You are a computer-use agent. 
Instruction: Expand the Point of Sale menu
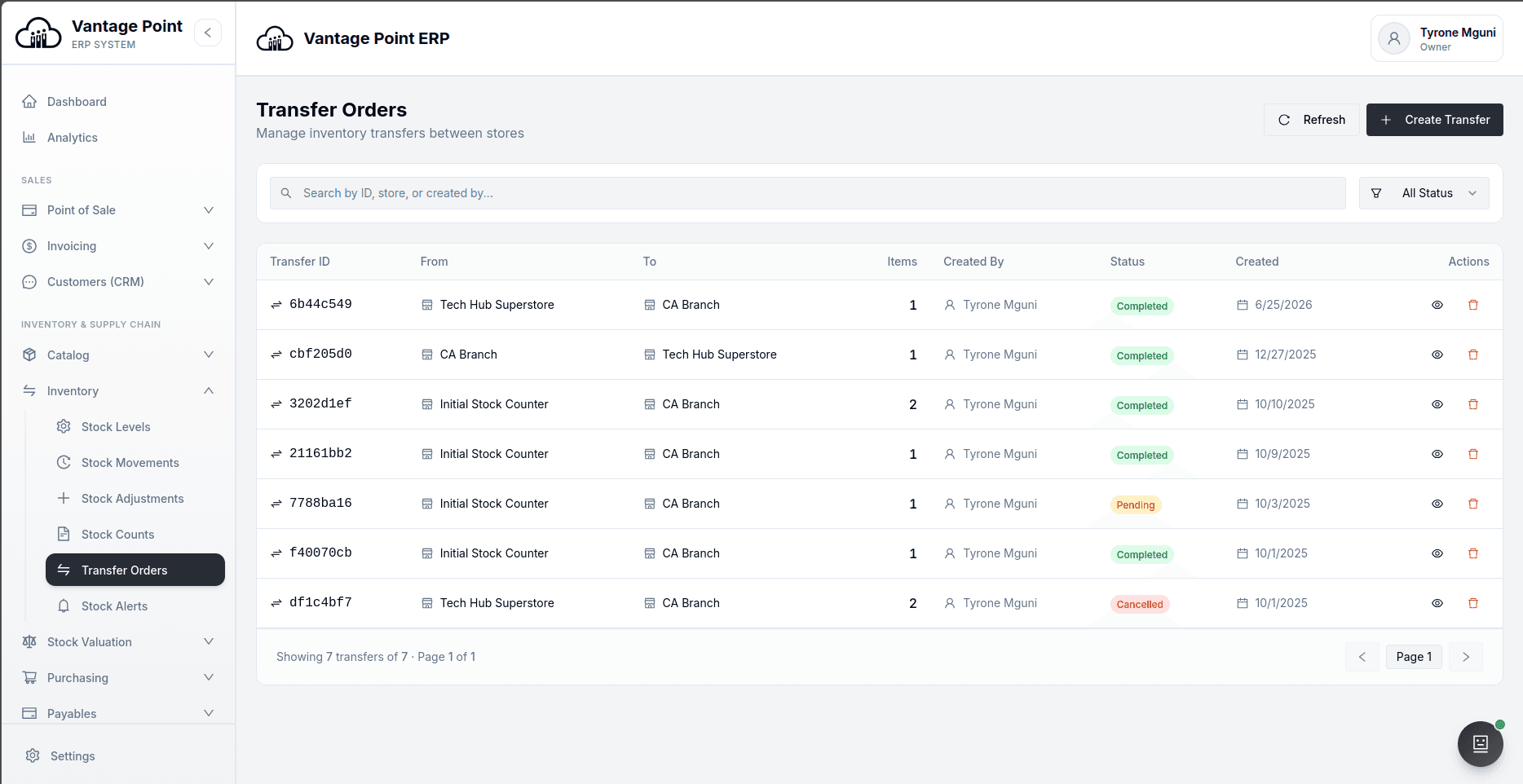click(x=118, y=210)
